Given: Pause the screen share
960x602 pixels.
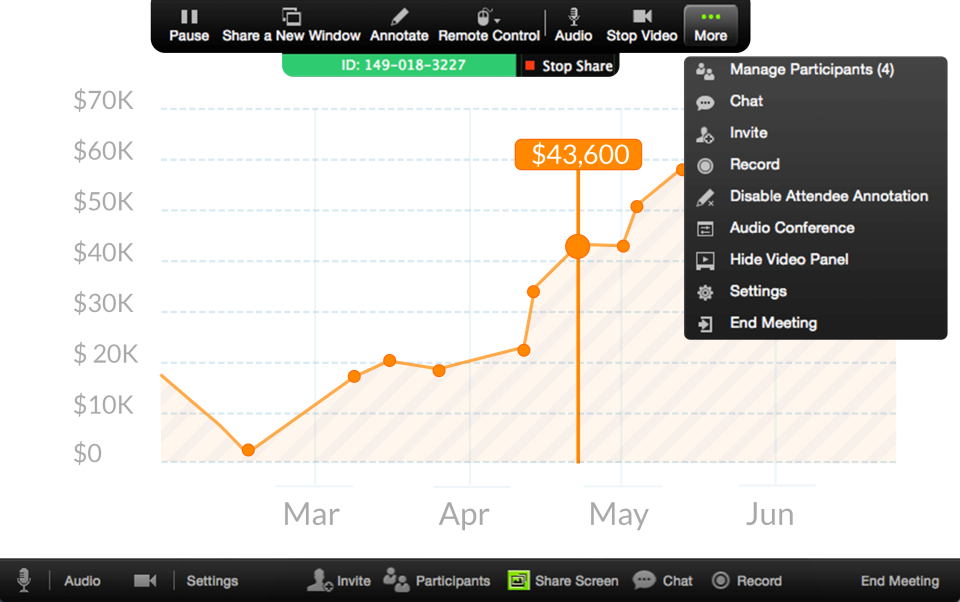Looking at the screenshot, I should coord(189,26).
